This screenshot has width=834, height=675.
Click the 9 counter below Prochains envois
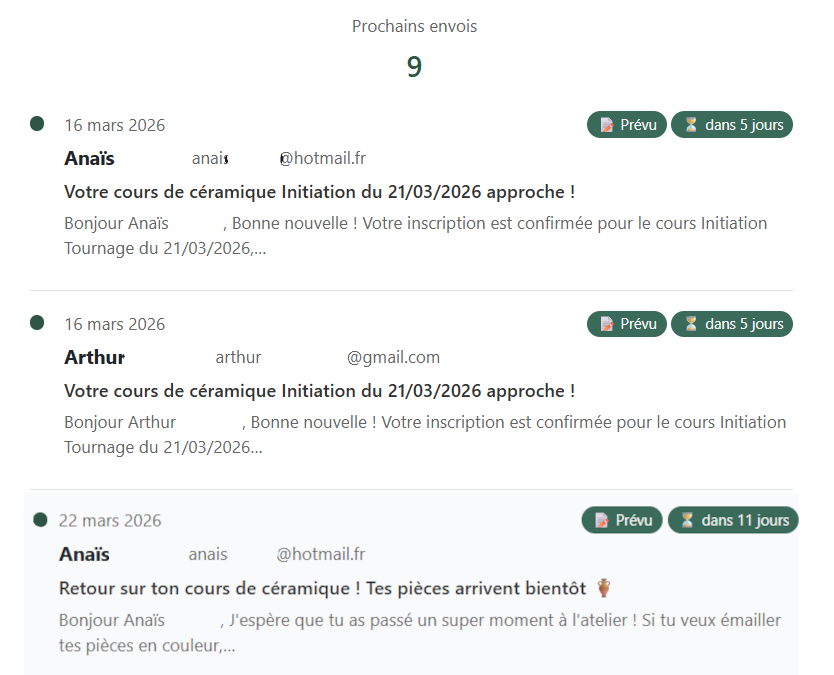(x=414, y=68)
